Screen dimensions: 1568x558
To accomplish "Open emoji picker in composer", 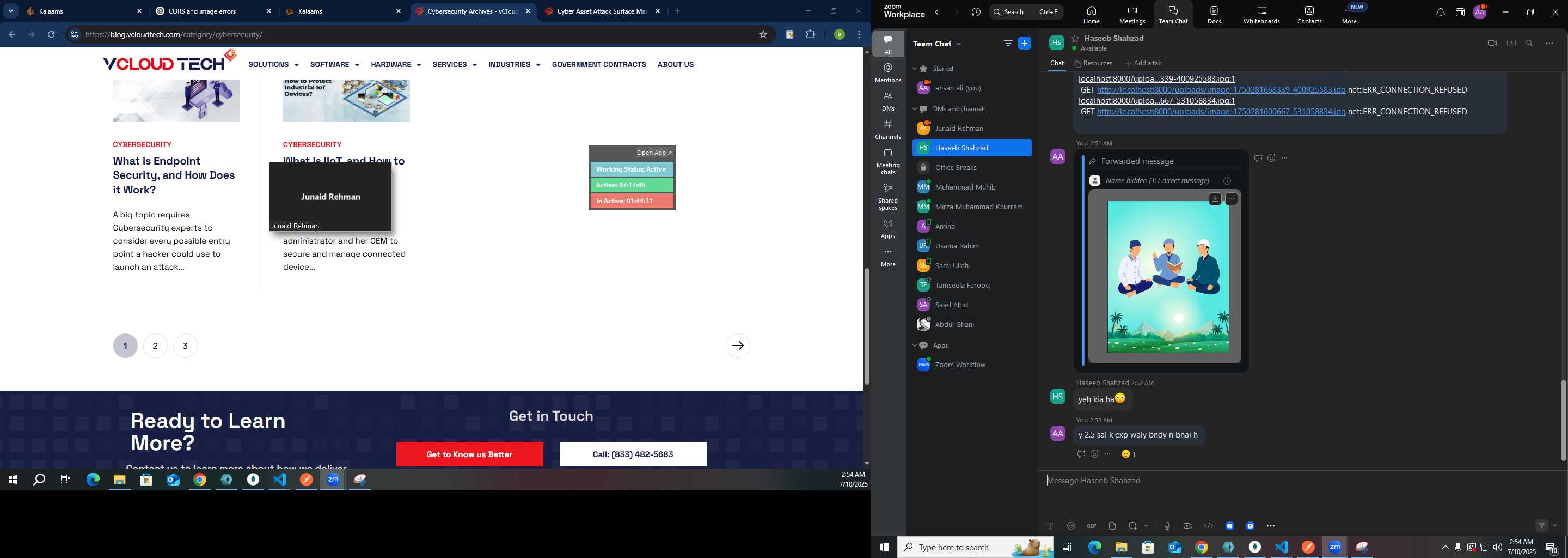I will (x=1071, y=526).
